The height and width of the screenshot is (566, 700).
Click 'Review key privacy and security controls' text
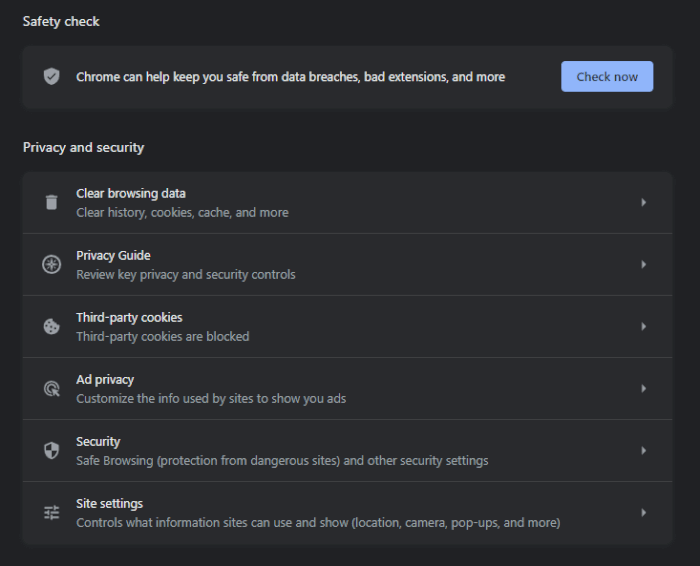tap(186, 275)
